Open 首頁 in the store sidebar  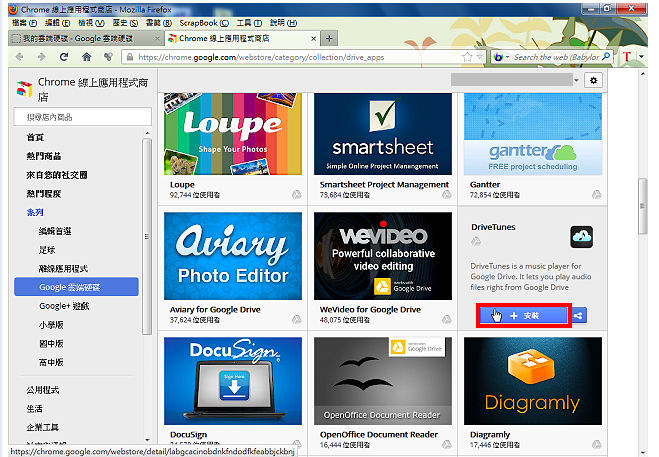pos(35,137)
